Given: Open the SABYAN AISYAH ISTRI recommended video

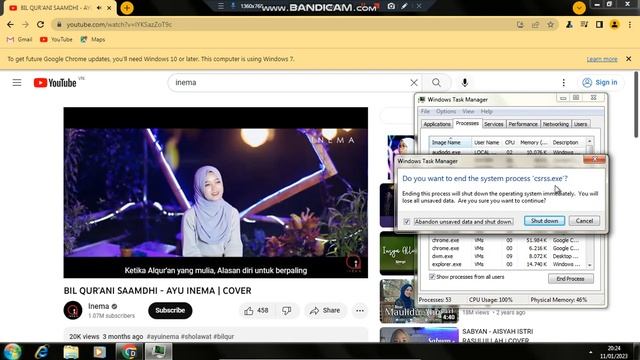Looking at the screenshot, I should click(498, 336).
